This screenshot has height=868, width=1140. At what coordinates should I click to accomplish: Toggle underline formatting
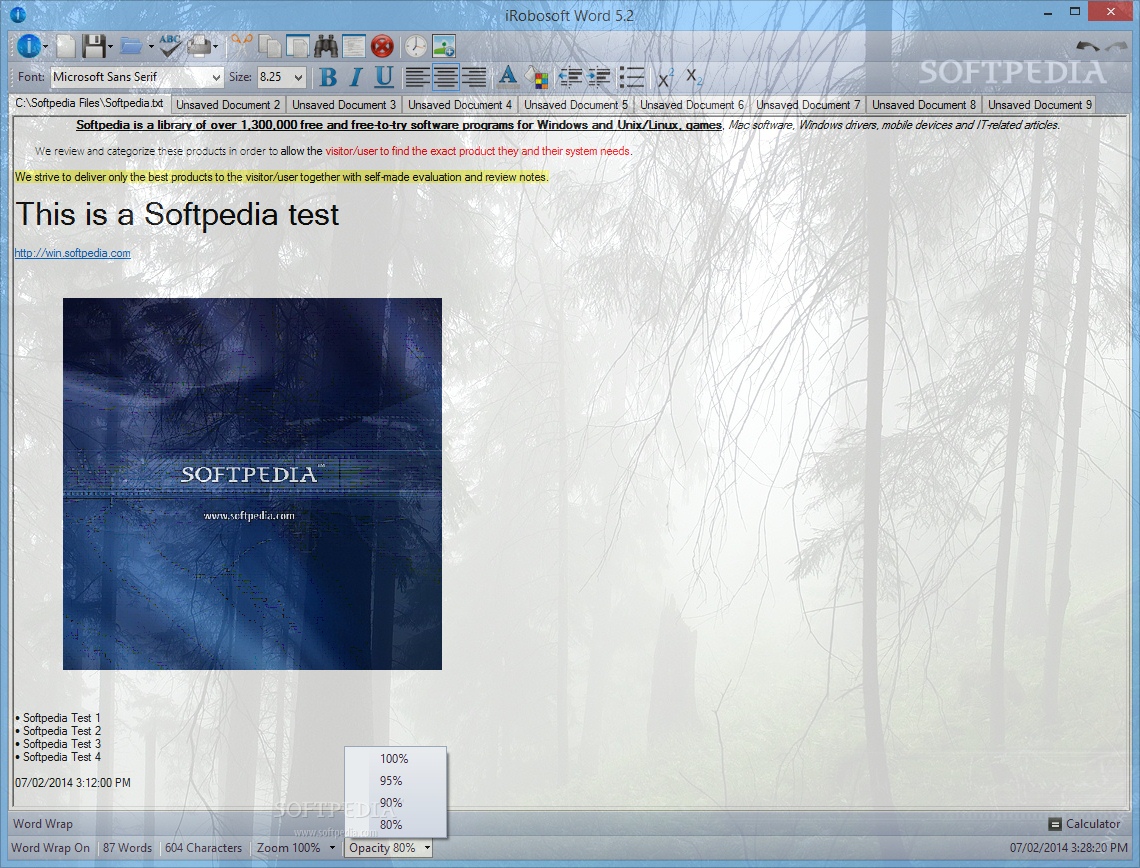(x=384, y=76)
